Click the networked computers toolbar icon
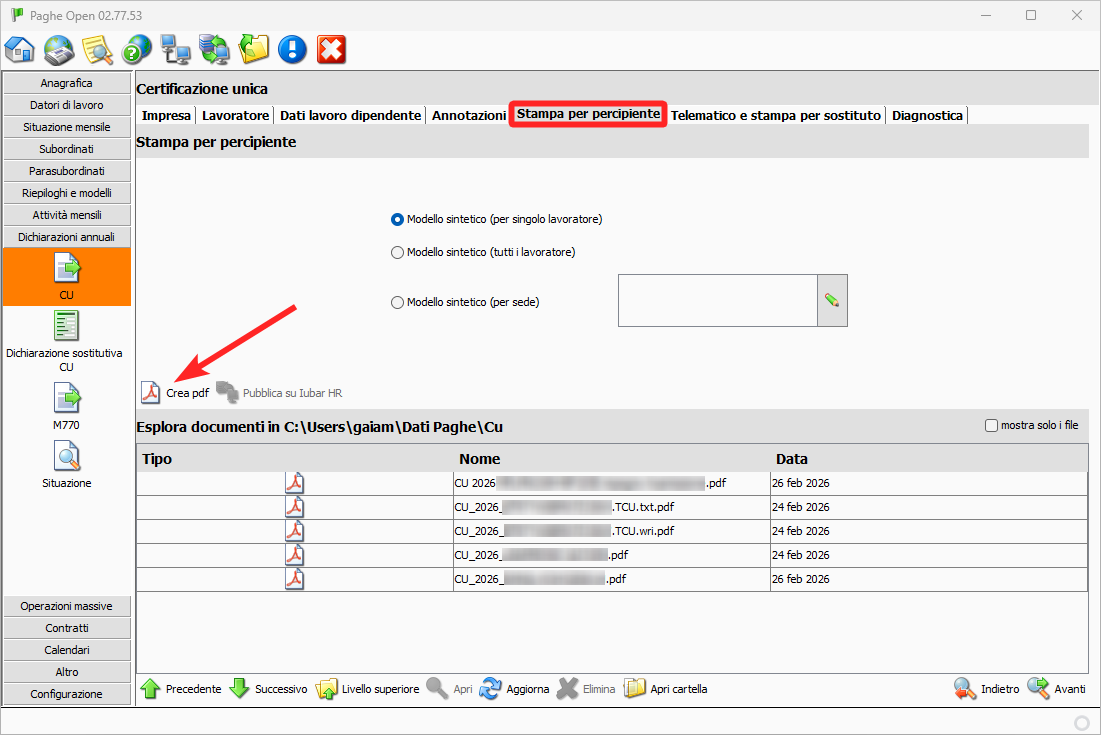1101x735 pixels. [x=175, y=49]
